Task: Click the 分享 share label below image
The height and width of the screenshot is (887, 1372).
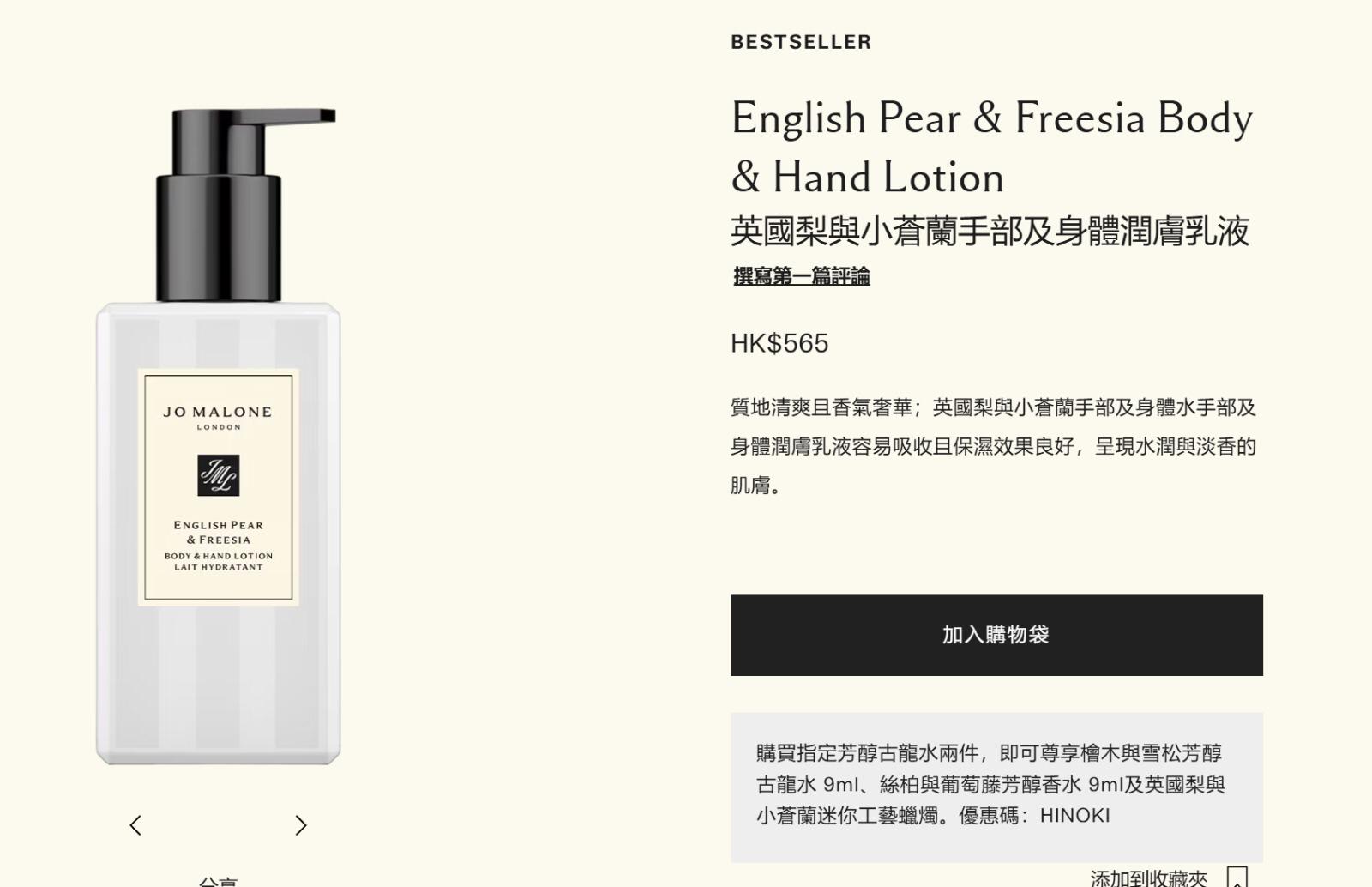Action: click(x=218, y=882)
